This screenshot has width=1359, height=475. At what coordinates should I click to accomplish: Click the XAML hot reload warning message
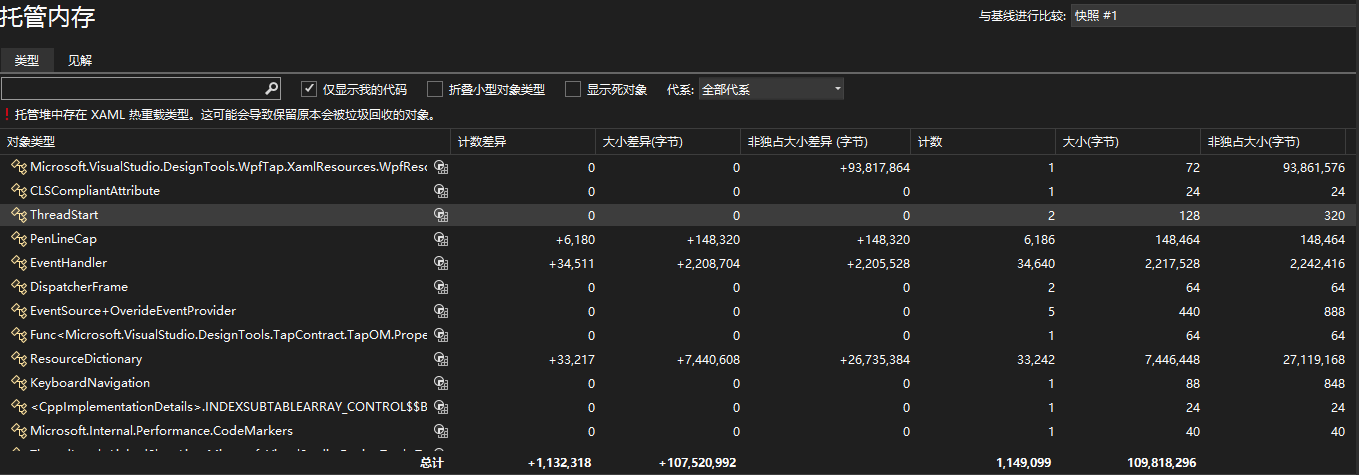pyautogui.click(x=225, y=115)
